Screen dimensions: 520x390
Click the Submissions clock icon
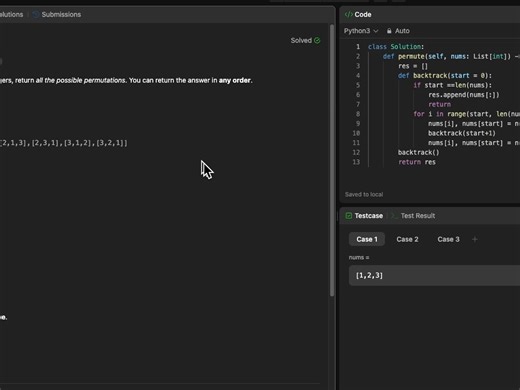click(36, 14)
